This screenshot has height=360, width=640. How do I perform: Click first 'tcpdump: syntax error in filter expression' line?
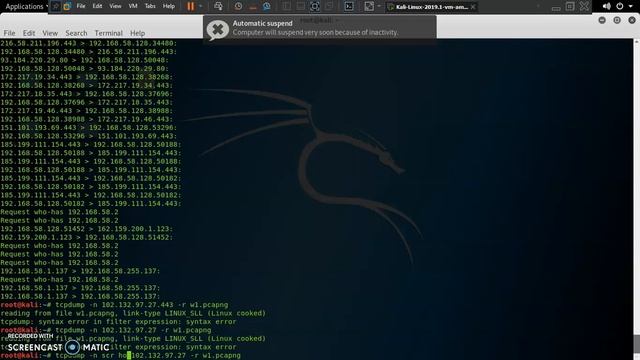tap(118, 322)
